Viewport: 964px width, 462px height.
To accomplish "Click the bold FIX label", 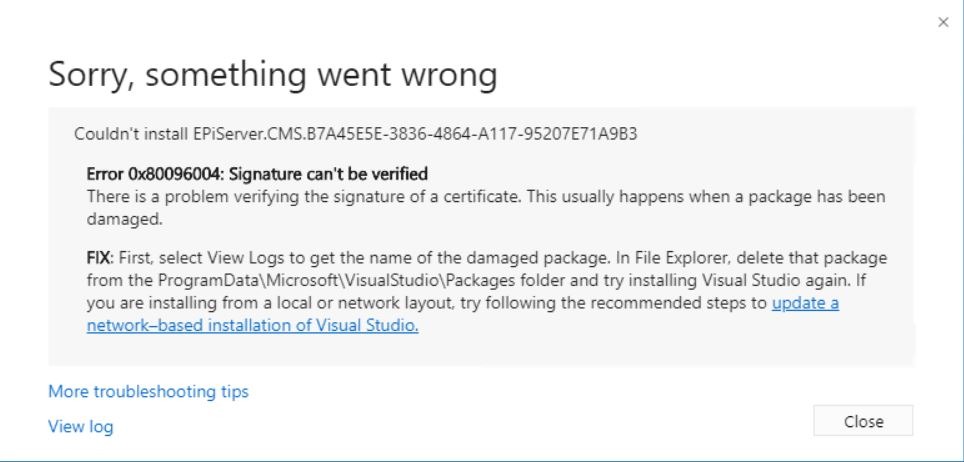I will pos(100,257).
